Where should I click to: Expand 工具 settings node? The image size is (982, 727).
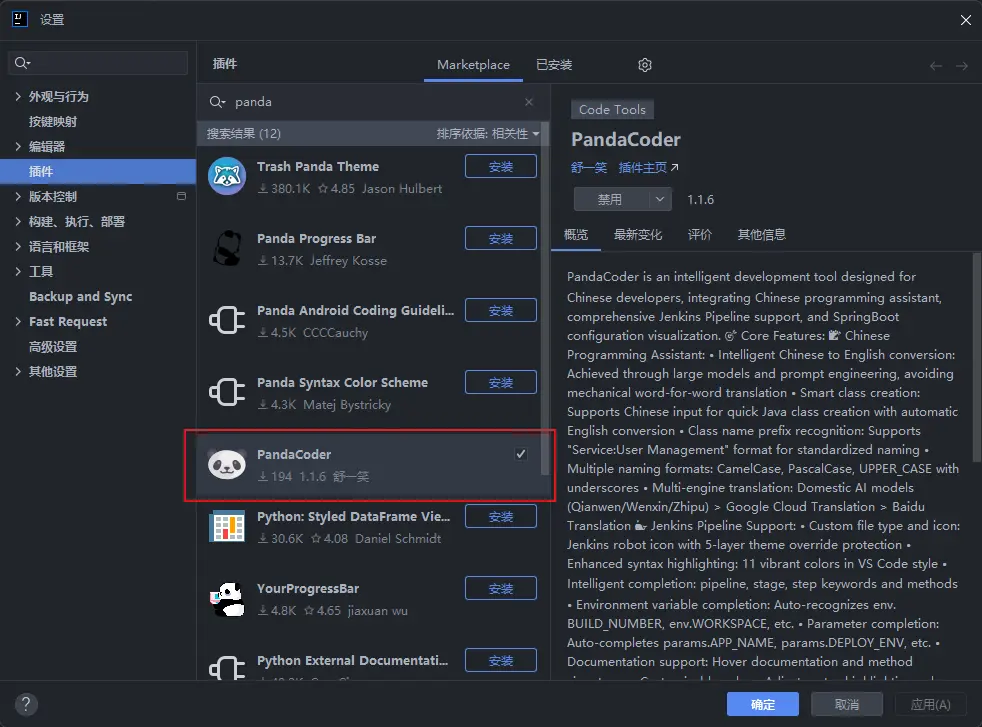[18, 272]
